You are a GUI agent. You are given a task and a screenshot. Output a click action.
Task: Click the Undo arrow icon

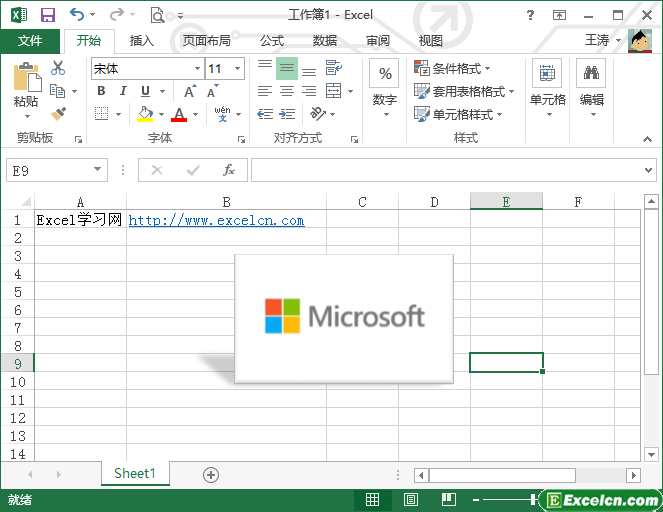coord(77,15)
